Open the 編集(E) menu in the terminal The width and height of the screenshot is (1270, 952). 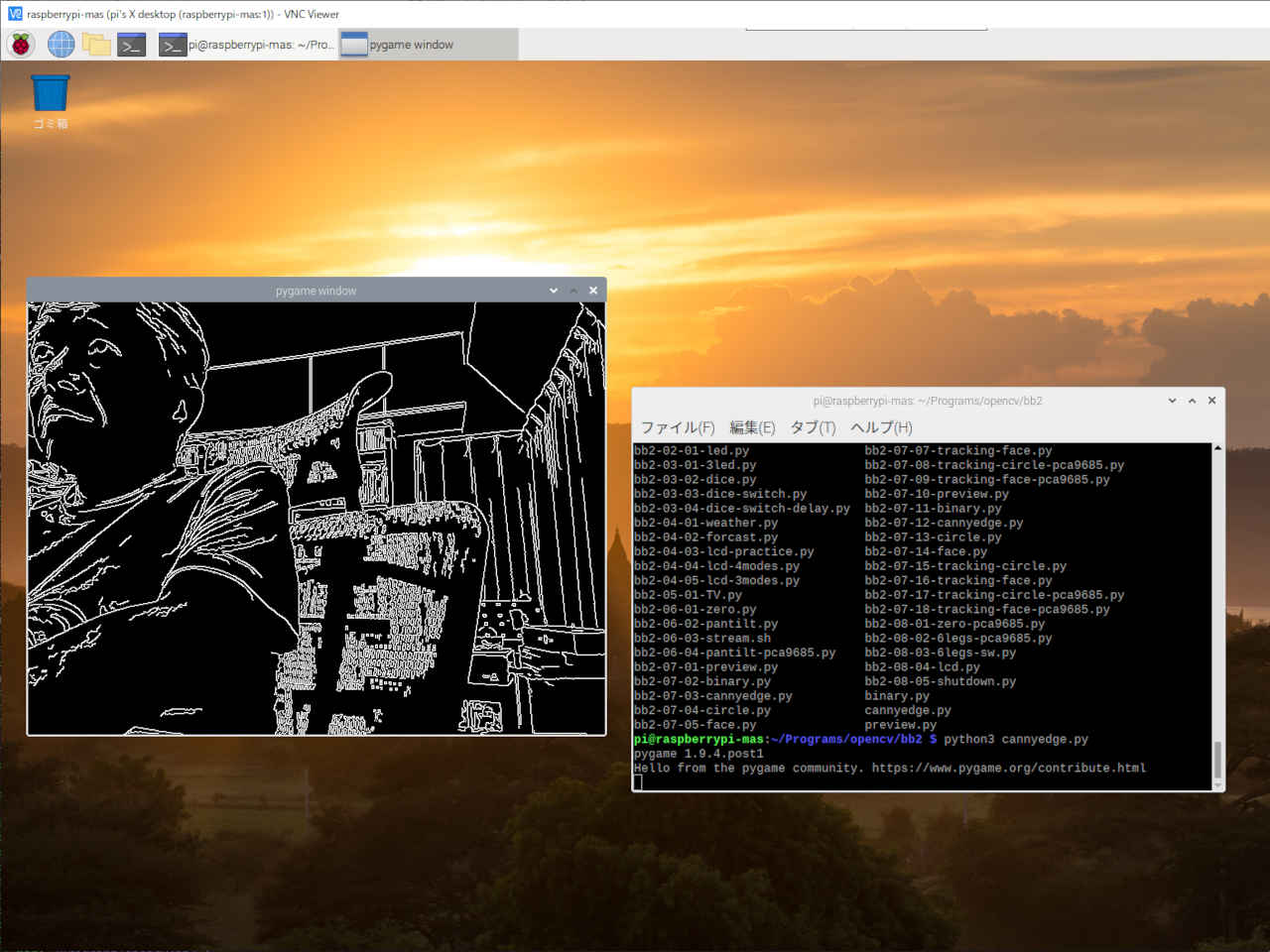click(x=752, y=427)
